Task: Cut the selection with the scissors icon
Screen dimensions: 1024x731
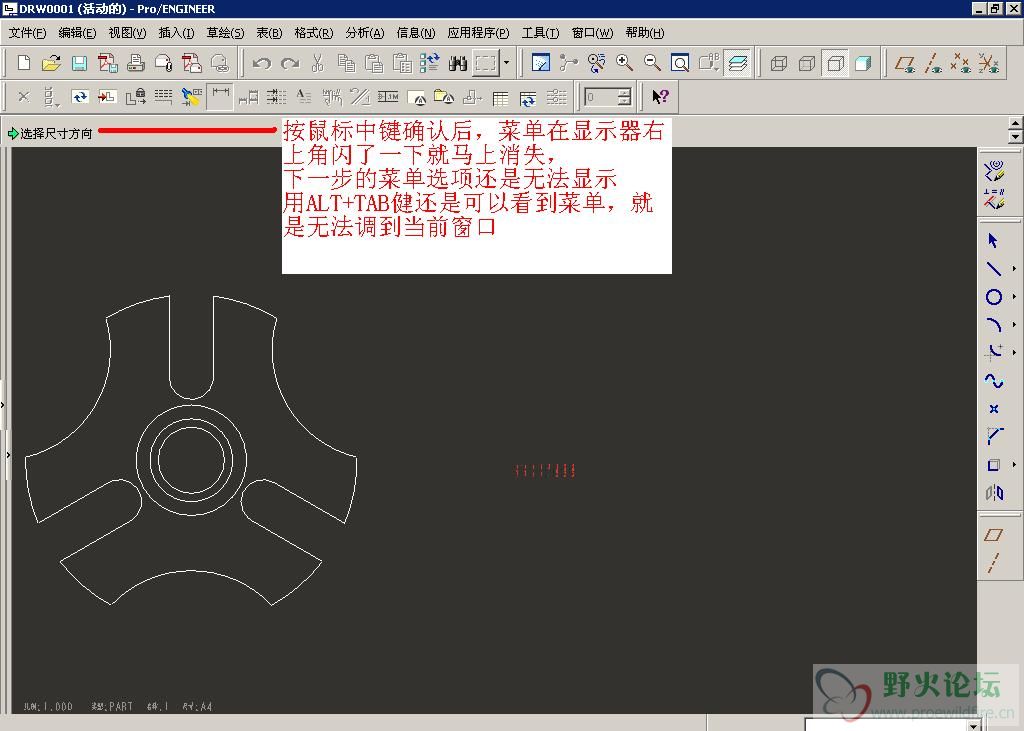Action: pyautogui.click(x=318, y=63)
